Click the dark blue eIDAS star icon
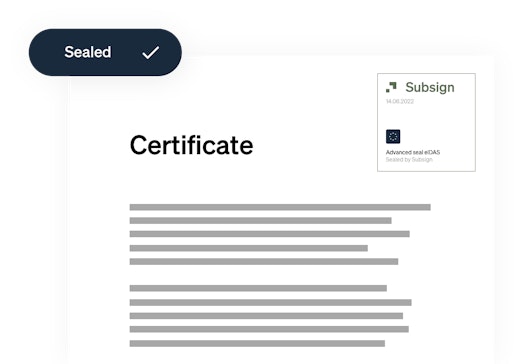The image size is (515, 364). click(x=393, y=137)
